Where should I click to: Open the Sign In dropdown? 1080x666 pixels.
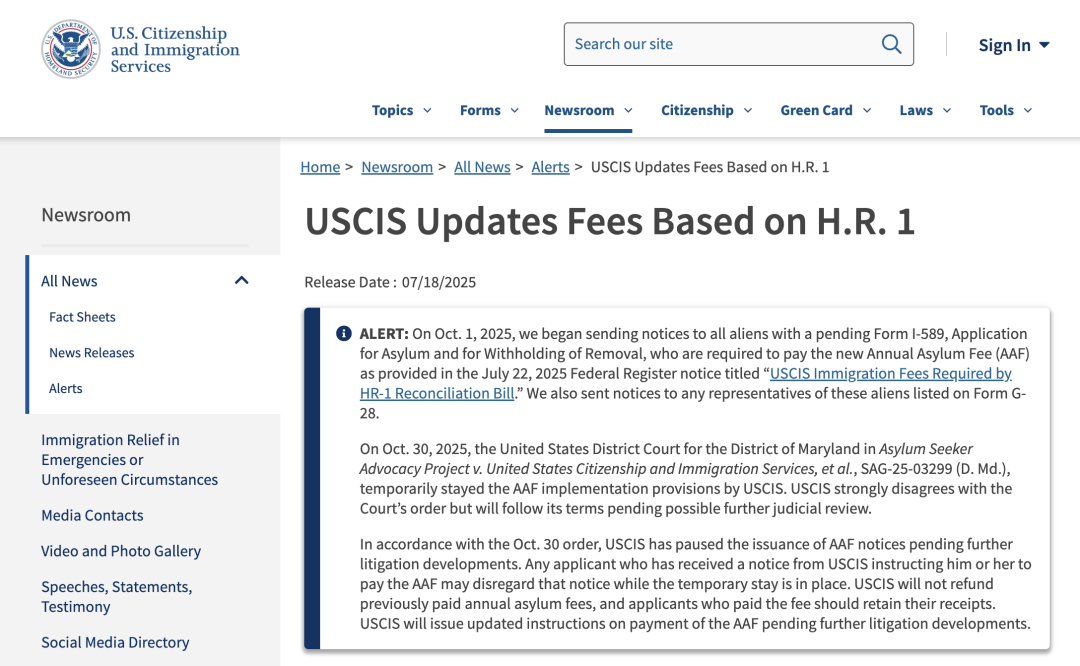click(x=1014, y=45)
